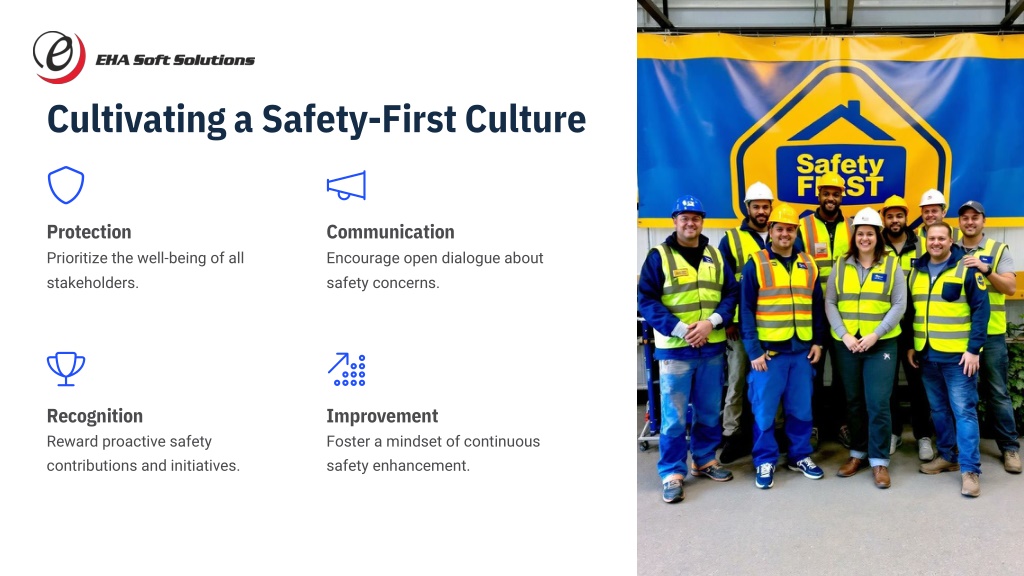Viewport: 1024px width, 576px height.
Task: Select the reward proactive safety contributions text
Action: (143, 453)
